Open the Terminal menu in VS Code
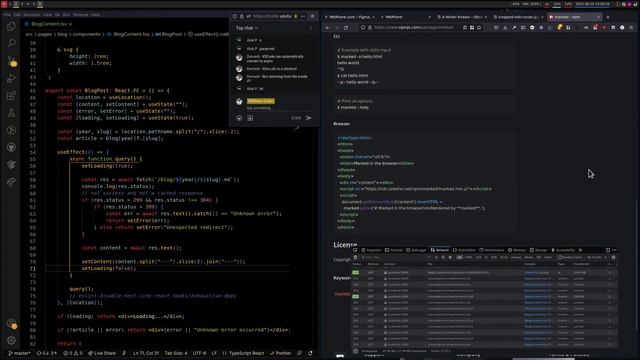The image size is (640, 360). click(80, 14)
